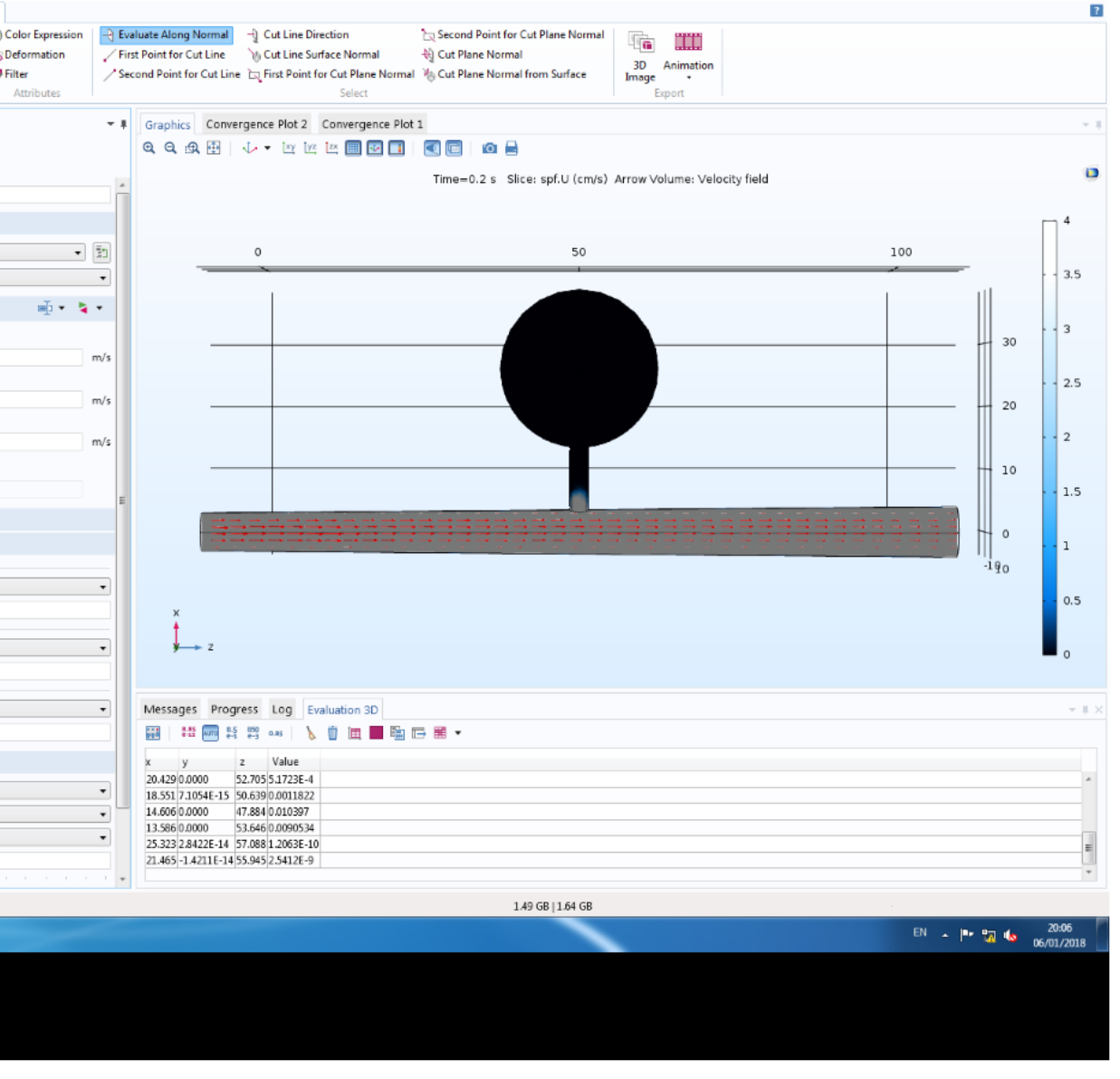The image size is (1120, 1079).
Task: Expand the table toolbar export dropdown arrow
Action: [x=458, y=733]
